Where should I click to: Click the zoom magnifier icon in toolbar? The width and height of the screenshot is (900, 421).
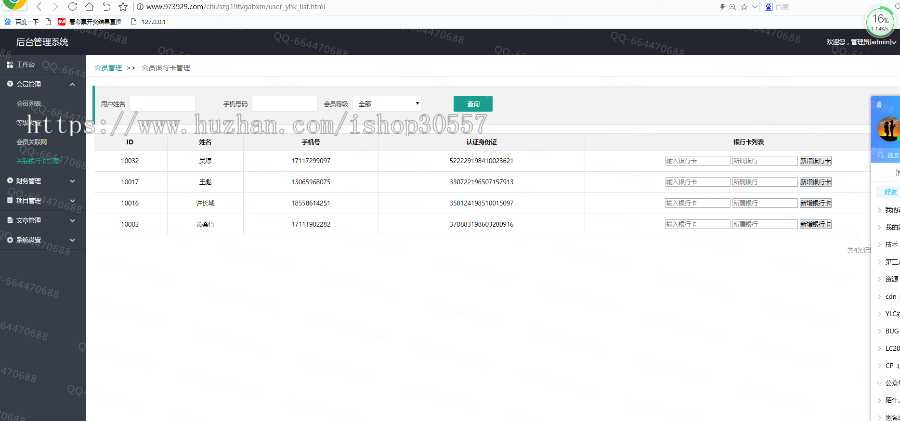coord(733,7)
